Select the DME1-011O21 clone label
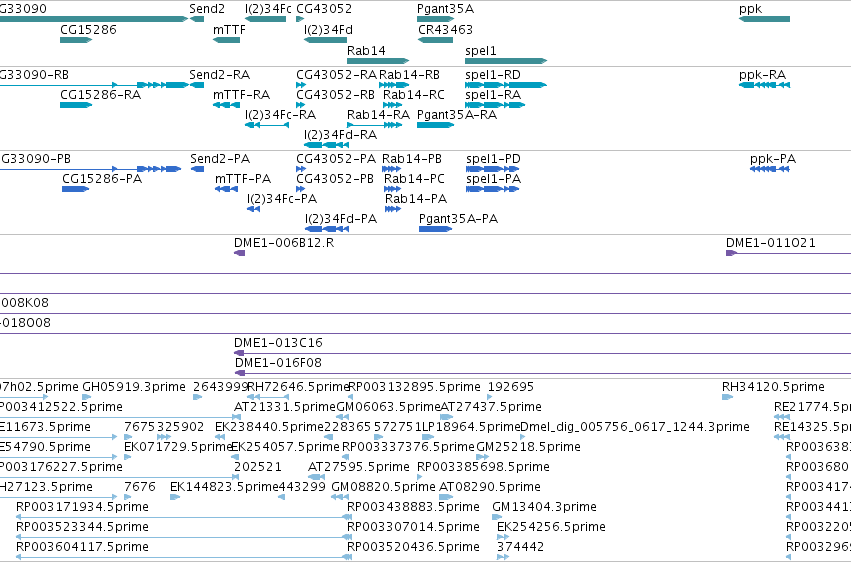 click(771, 242)
